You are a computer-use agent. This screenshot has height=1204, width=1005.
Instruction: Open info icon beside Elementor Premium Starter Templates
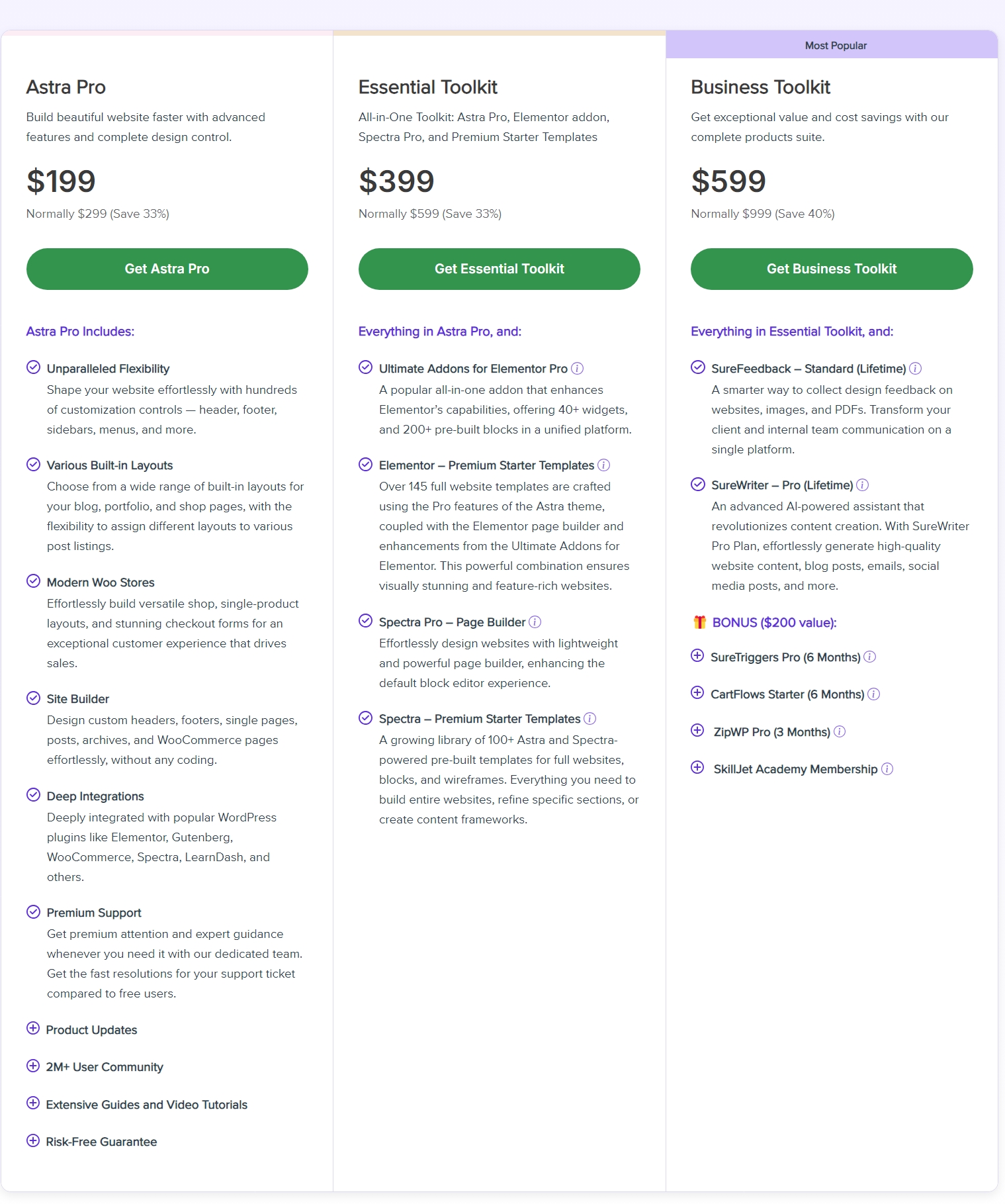click(603, 465)
